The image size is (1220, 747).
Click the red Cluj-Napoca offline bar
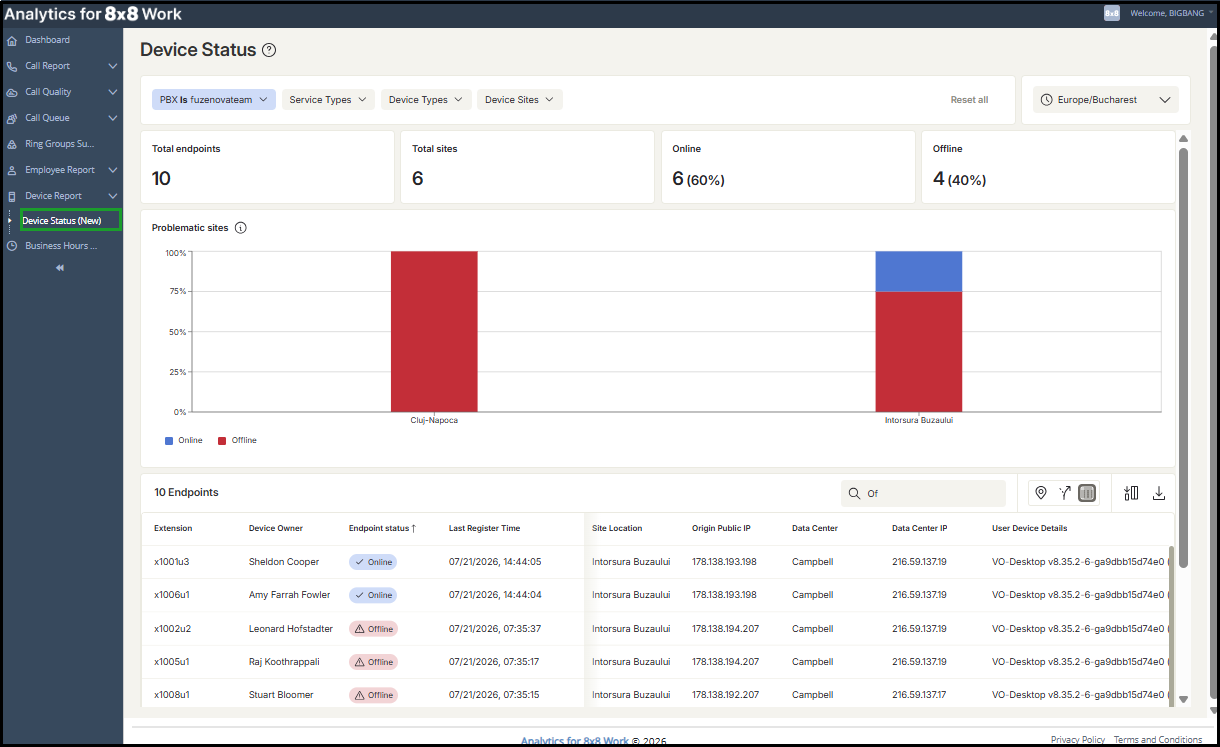(434, 331)
